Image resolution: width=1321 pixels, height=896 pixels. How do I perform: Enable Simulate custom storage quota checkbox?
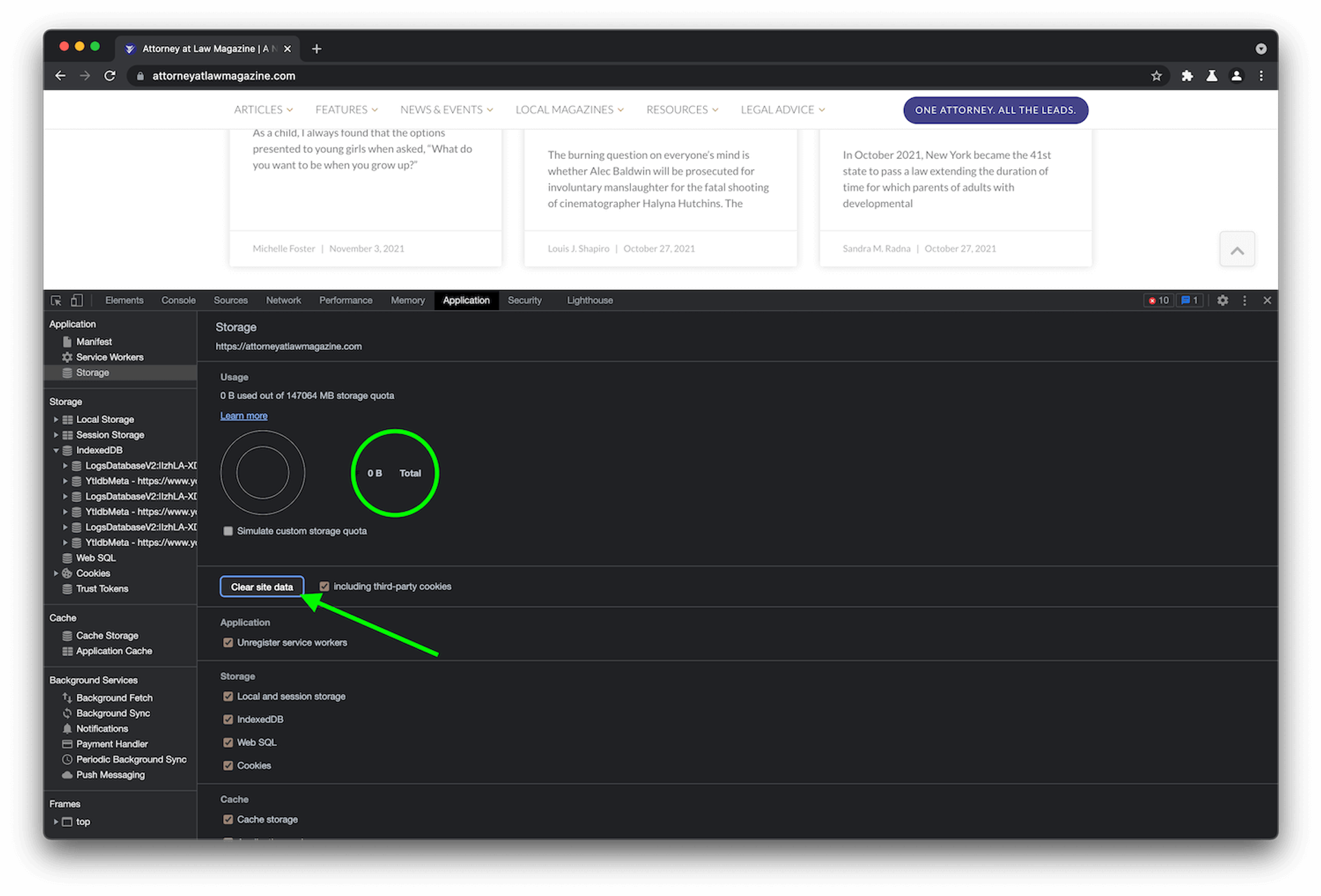(228, 531)
